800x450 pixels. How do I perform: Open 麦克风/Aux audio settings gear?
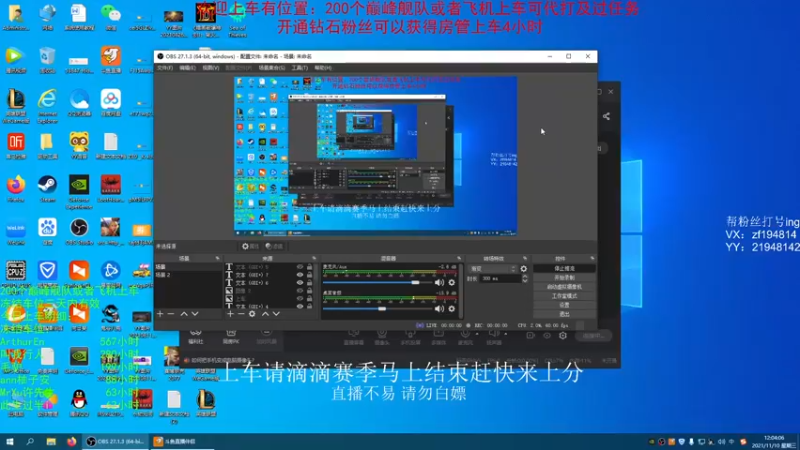coord(452,282)
